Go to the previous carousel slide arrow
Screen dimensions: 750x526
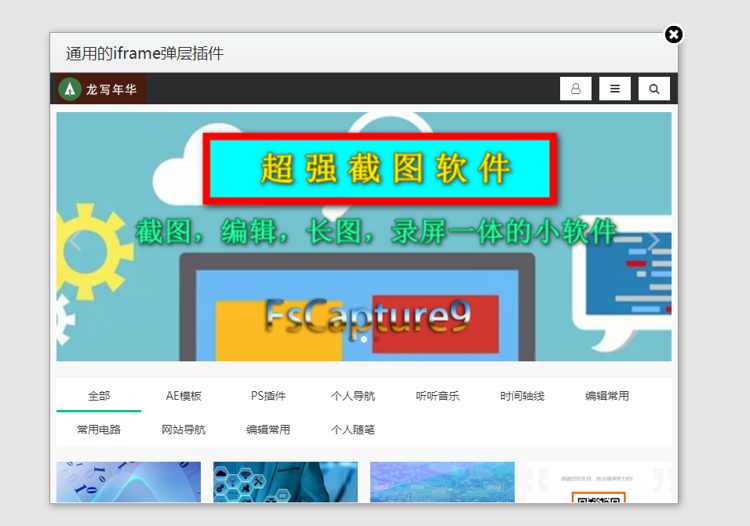point(75,242)
